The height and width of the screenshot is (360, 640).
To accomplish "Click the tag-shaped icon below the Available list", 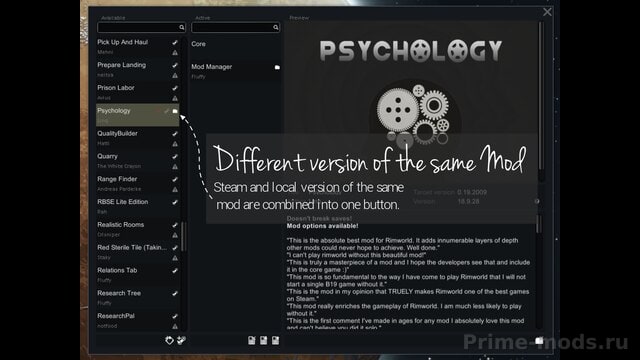I will [169, 340].
